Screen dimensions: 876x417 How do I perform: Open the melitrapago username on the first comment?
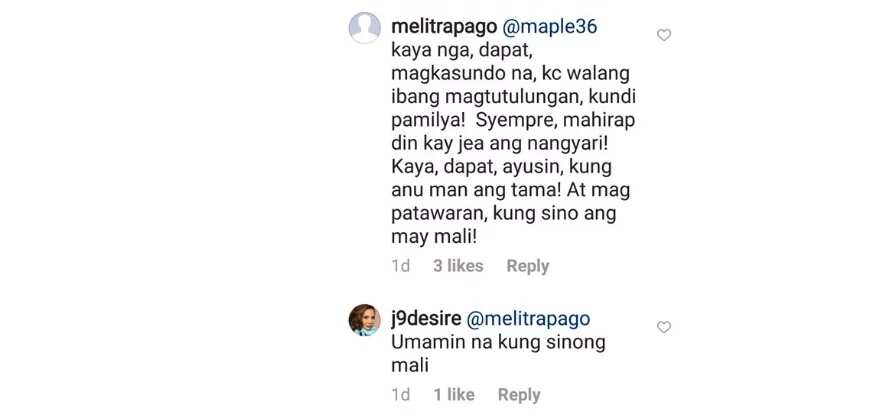coord(444,27)
